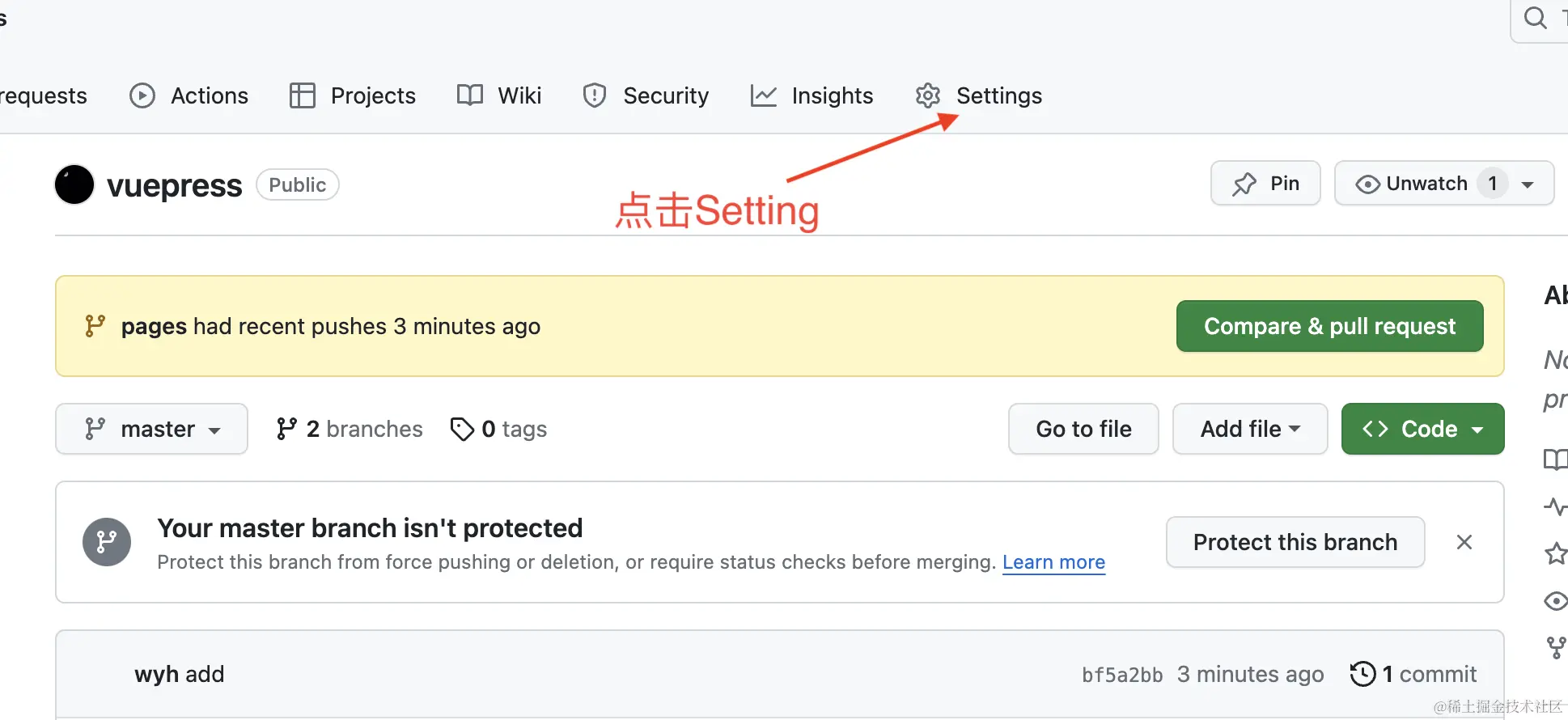The width and height of the screenshot is (1568, 720).
Task: Open the Projects tab
Action: point(353,95)
